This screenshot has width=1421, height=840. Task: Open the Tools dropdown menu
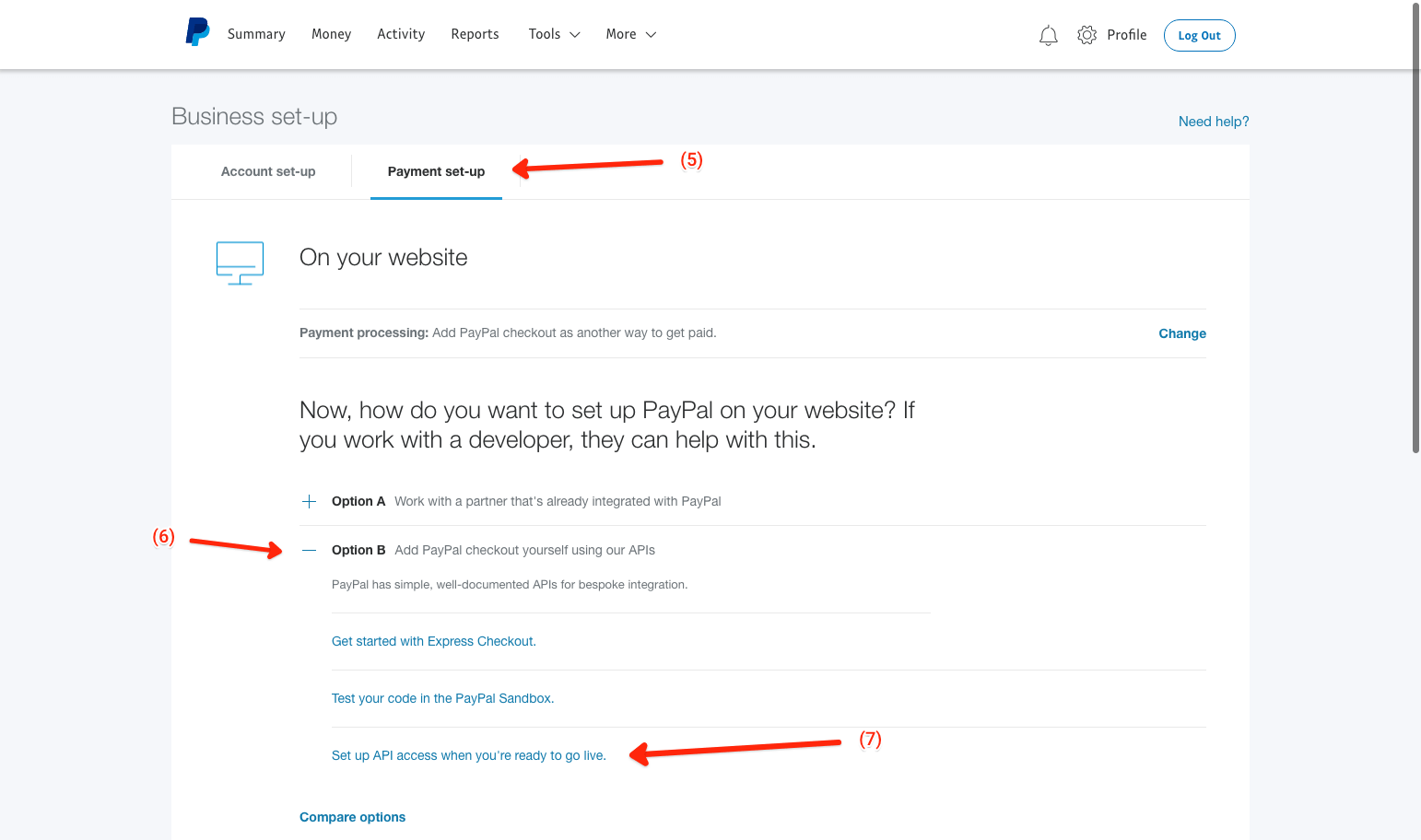[555, 34]
